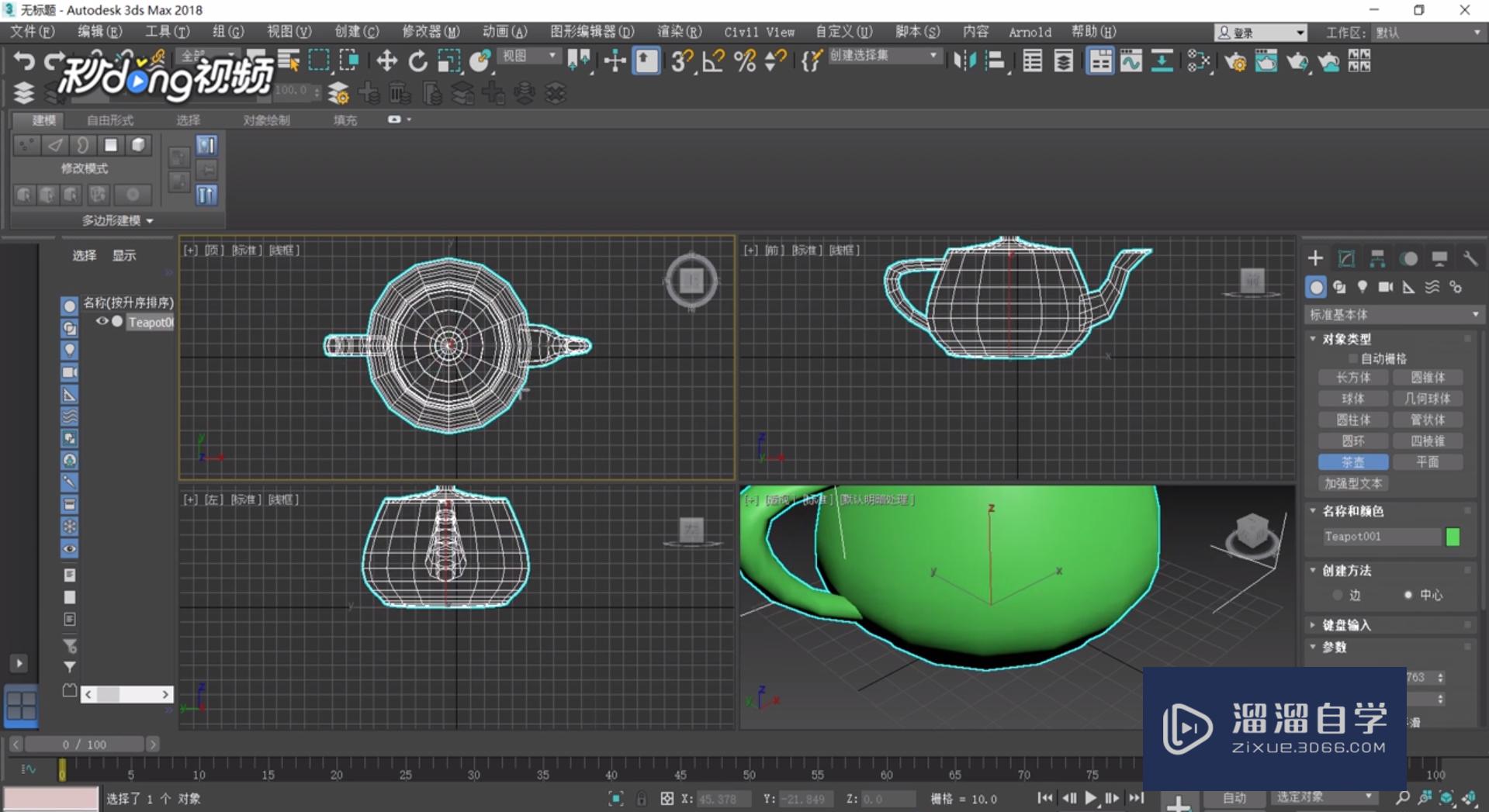Select the Rotate tool in main toolbar
This screenshot has height=812, width=1489.
417,61
